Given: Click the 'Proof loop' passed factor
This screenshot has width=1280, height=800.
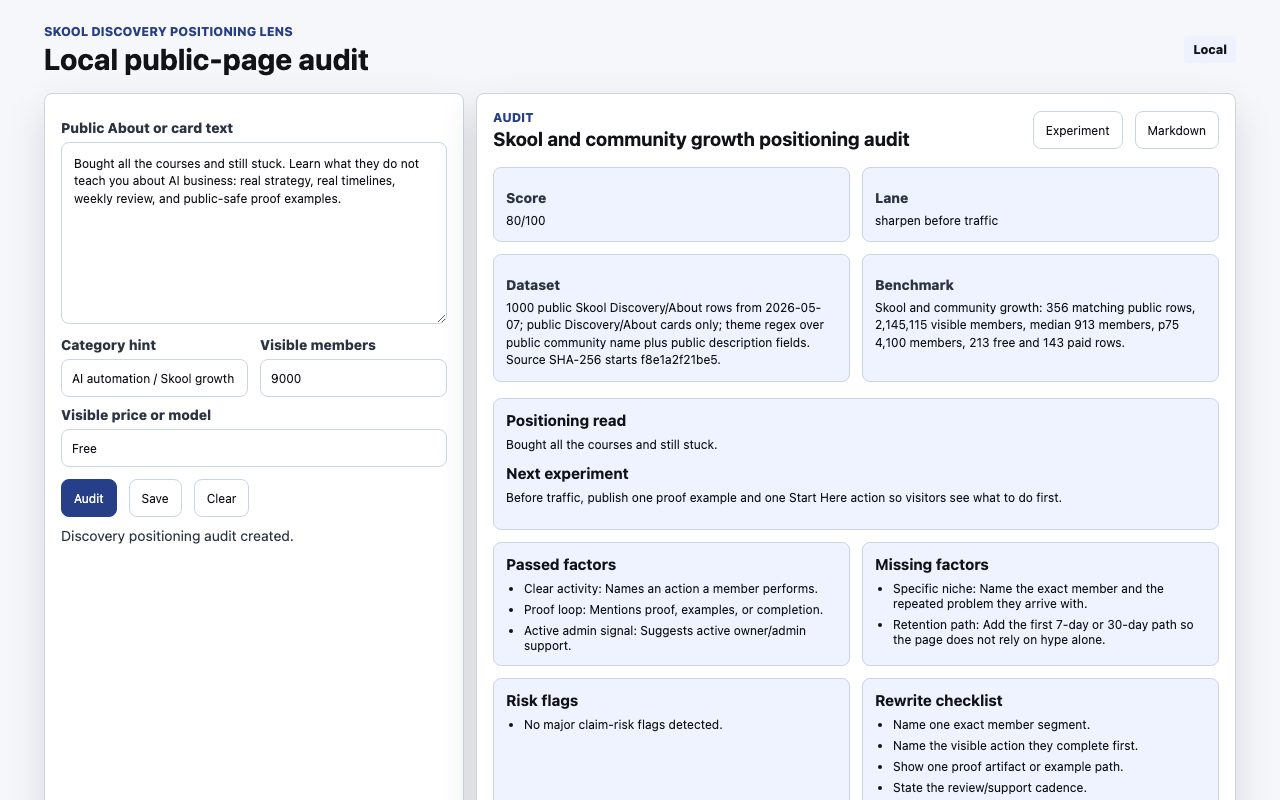Looking at the screenshot, I should (x=673, y=610).
